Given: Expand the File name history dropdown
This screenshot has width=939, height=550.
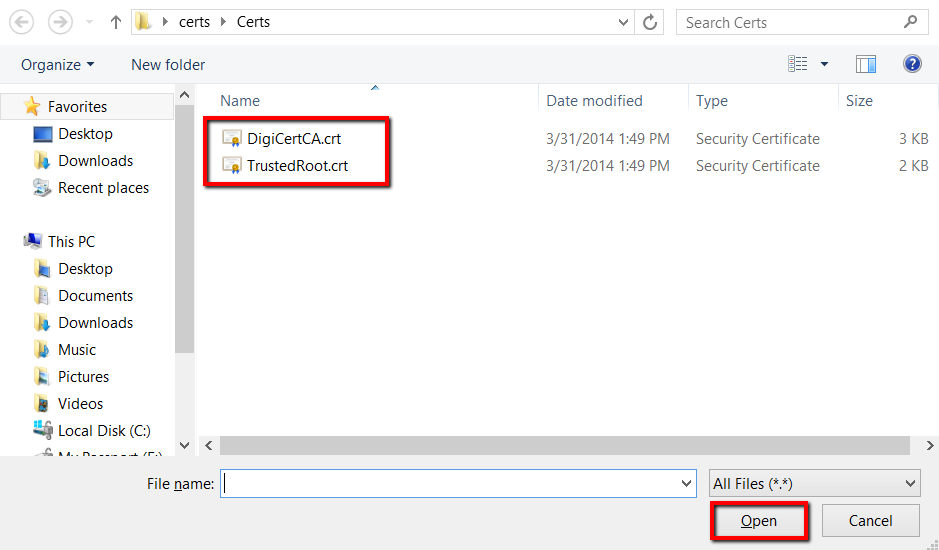Looking at the screenshot, I should 686,484.
